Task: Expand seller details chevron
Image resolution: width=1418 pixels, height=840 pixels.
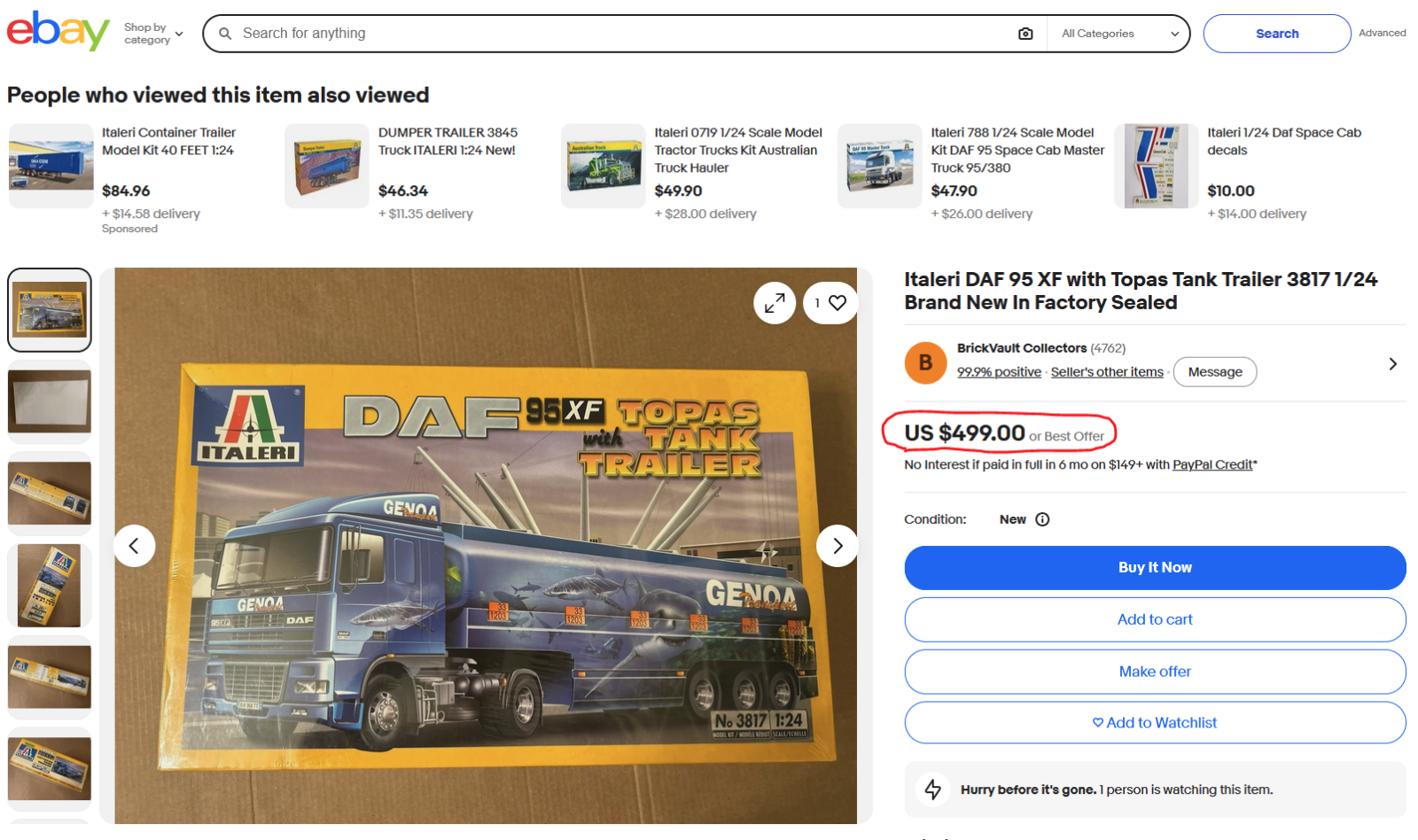Action: coord(1393,363)
